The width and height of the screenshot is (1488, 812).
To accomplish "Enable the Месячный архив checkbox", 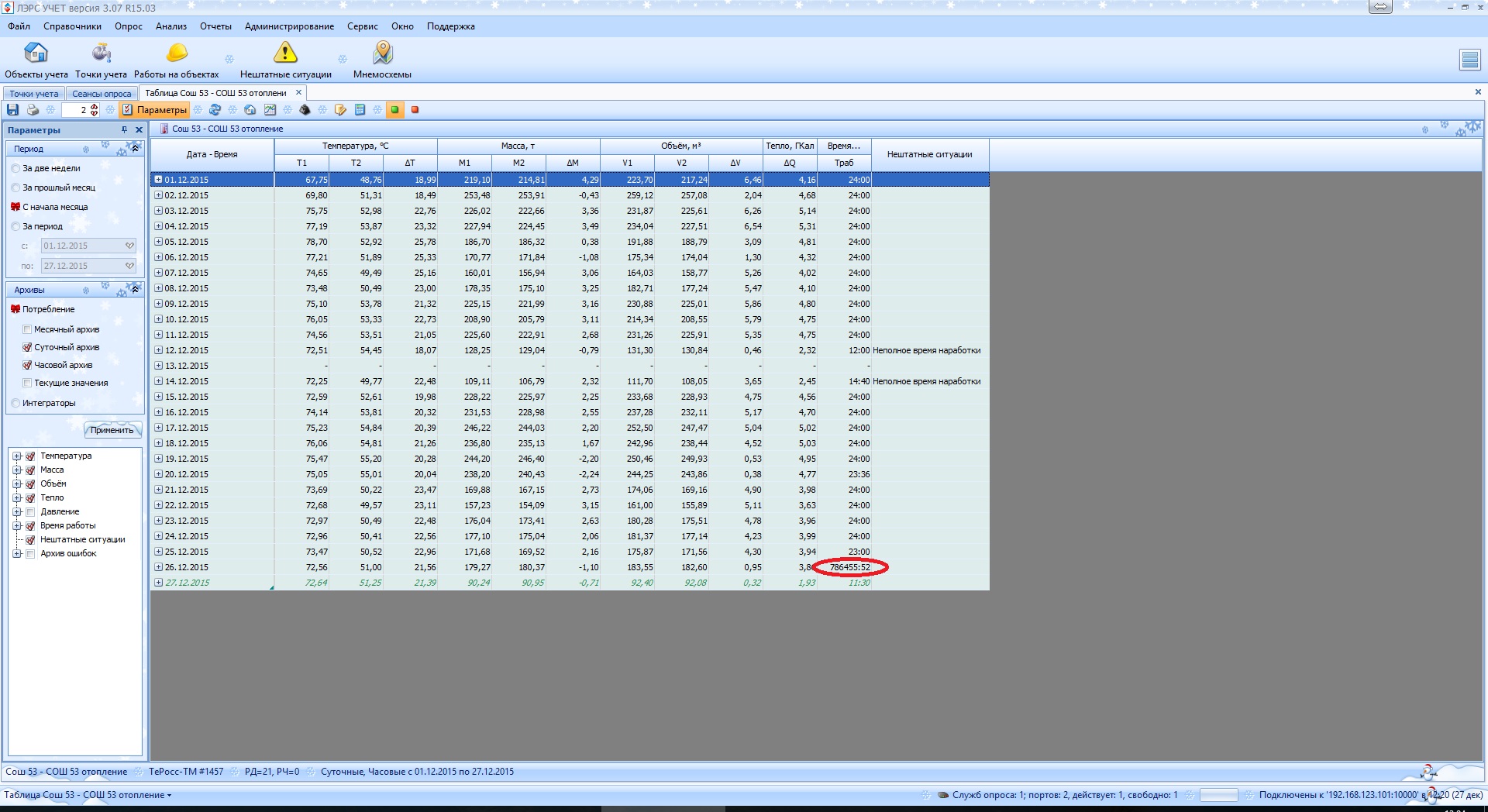I will point(27,329).
